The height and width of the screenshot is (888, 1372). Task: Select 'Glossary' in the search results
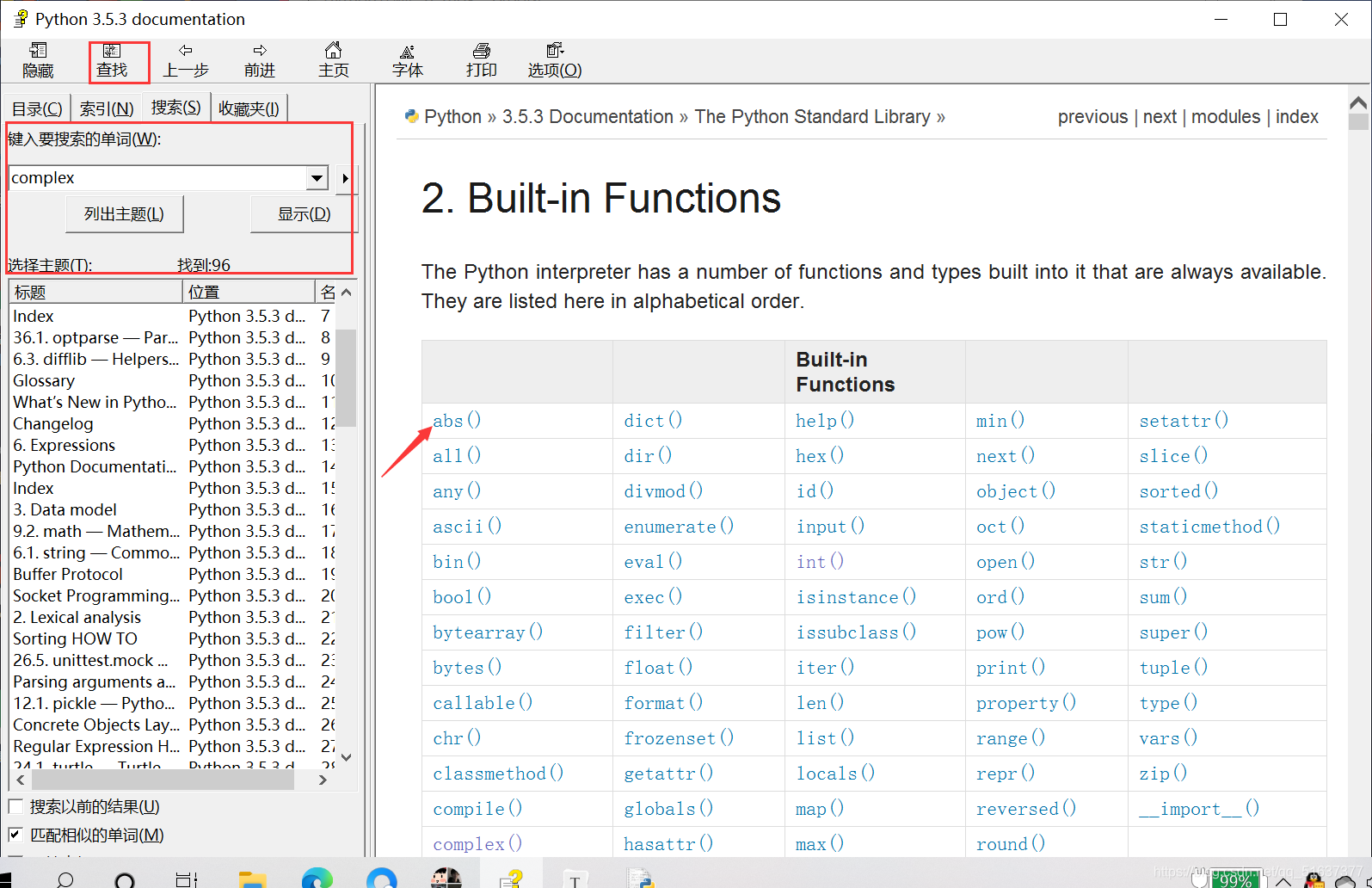point(44,380)
